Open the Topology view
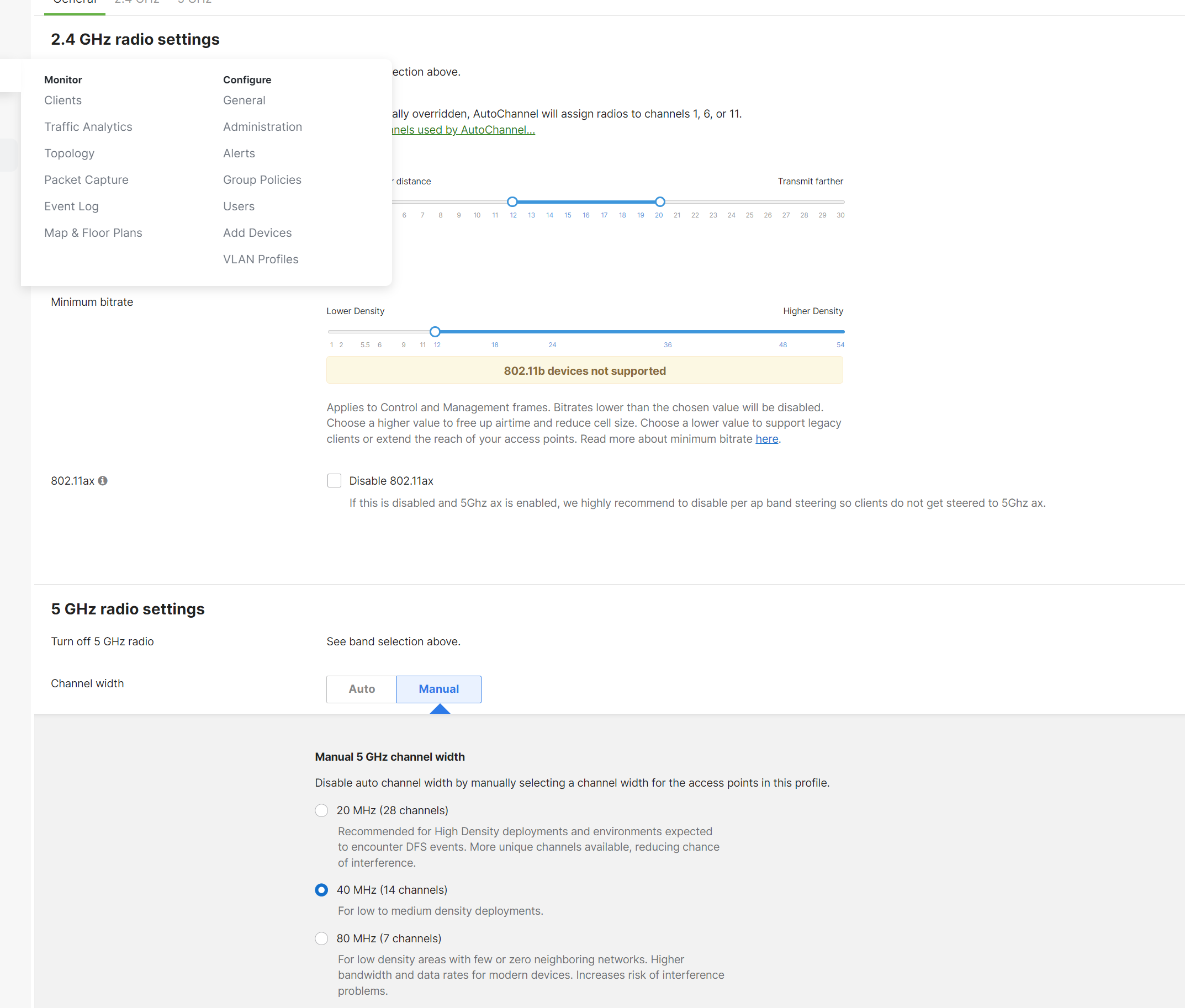 (x=69, y=153)
